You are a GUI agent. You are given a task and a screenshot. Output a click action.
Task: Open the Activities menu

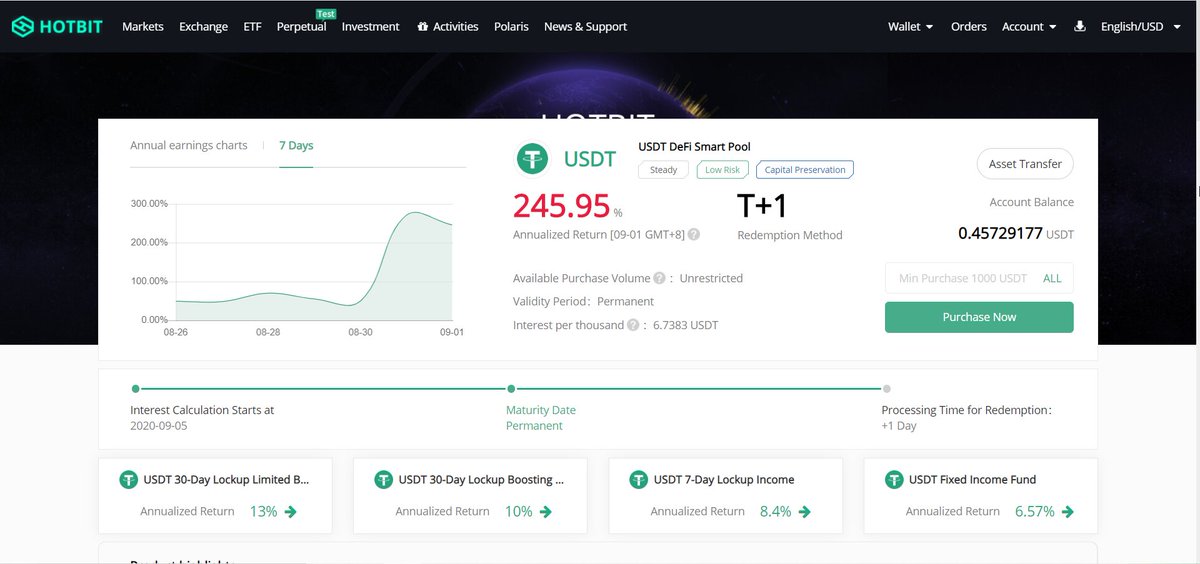448,27
